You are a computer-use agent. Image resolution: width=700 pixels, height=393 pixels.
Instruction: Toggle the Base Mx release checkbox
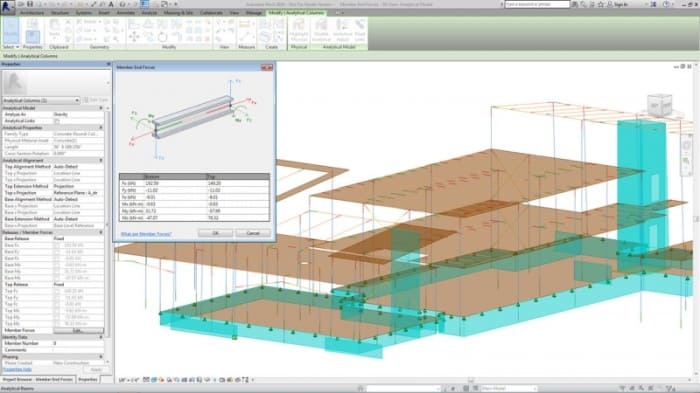(57, 265)
